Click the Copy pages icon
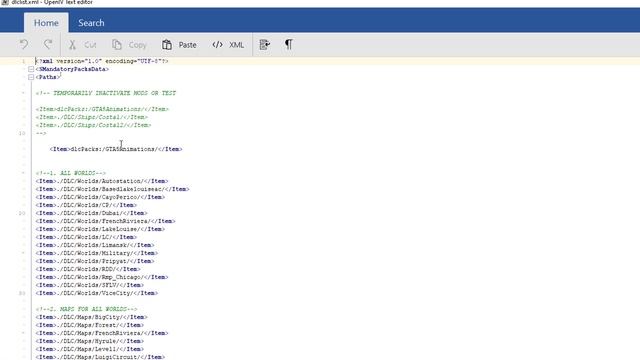This screenshot has width=640, height=360. 117,44
